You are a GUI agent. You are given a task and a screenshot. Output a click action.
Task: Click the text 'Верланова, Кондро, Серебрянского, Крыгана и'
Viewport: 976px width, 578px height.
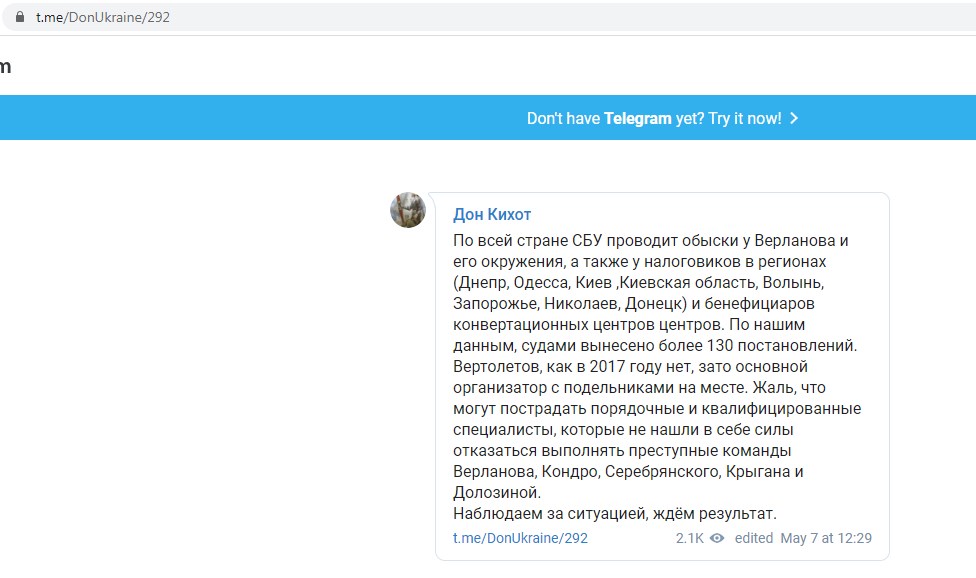(x=628, y=472)
